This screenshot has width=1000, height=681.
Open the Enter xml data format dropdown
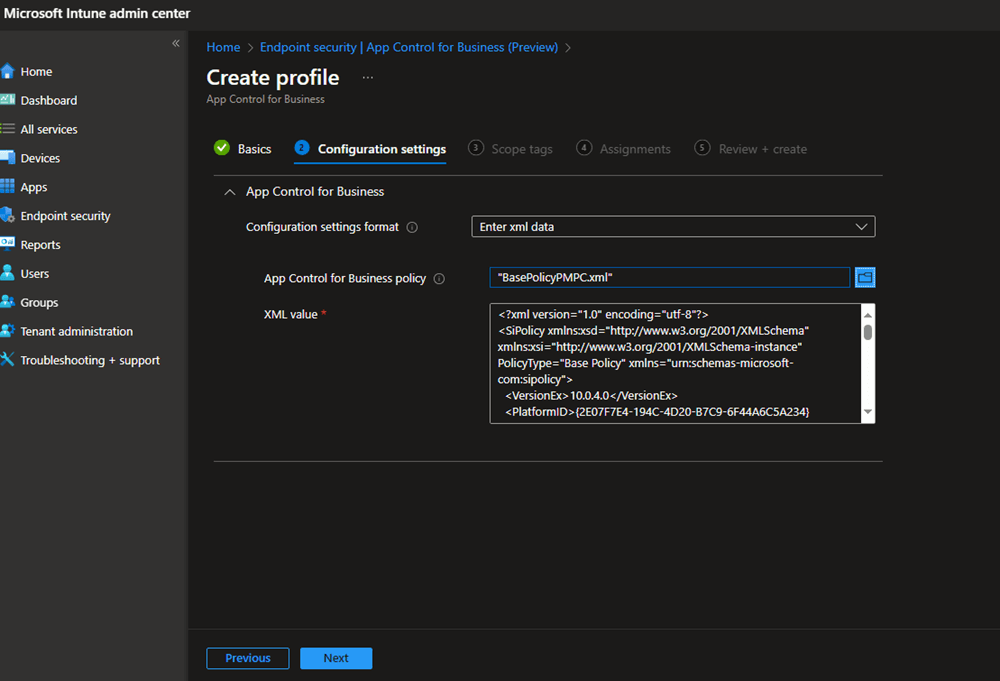pyautogui.click(x=673, y=226)
